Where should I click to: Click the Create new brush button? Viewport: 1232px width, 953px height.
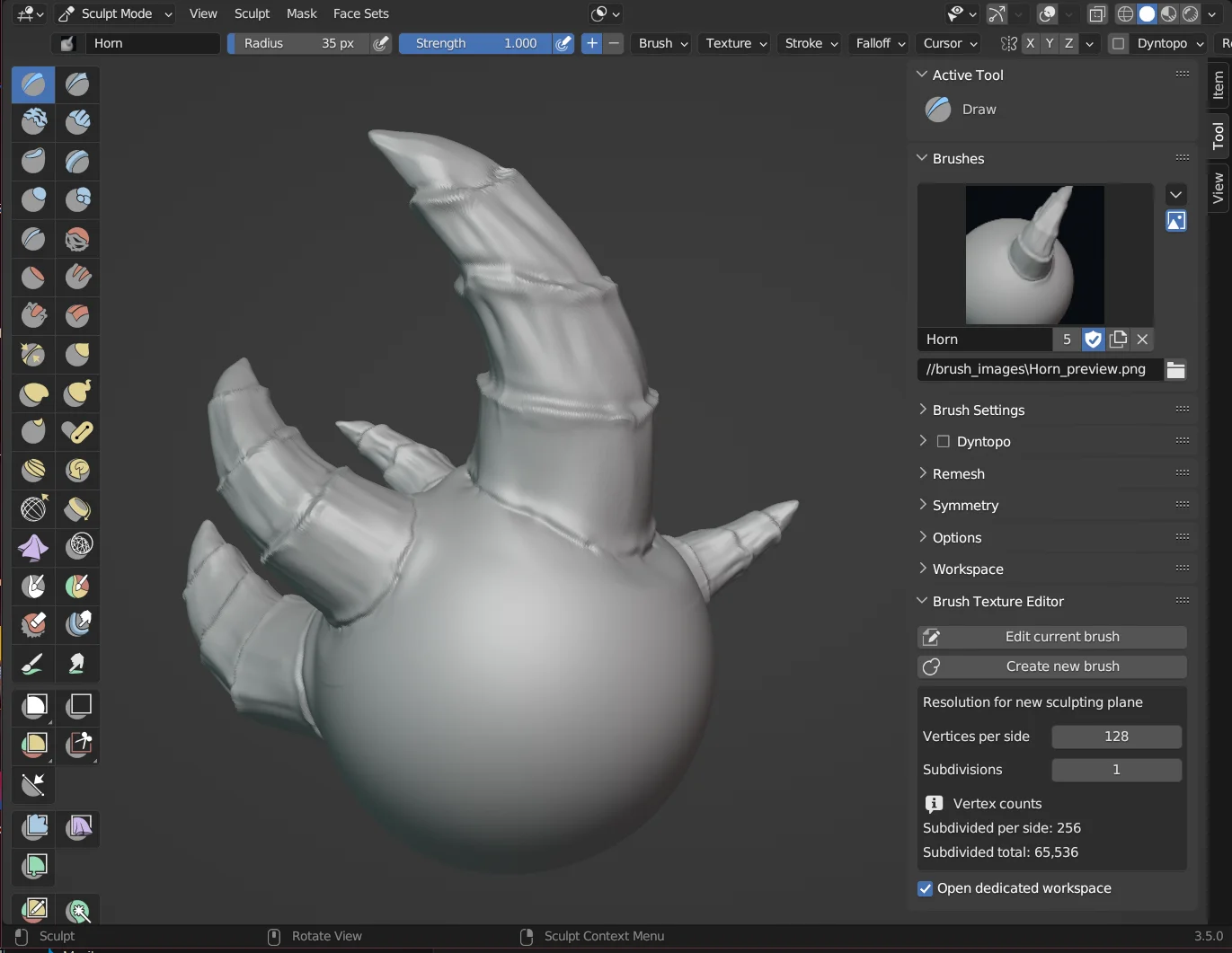point(1051,666)
